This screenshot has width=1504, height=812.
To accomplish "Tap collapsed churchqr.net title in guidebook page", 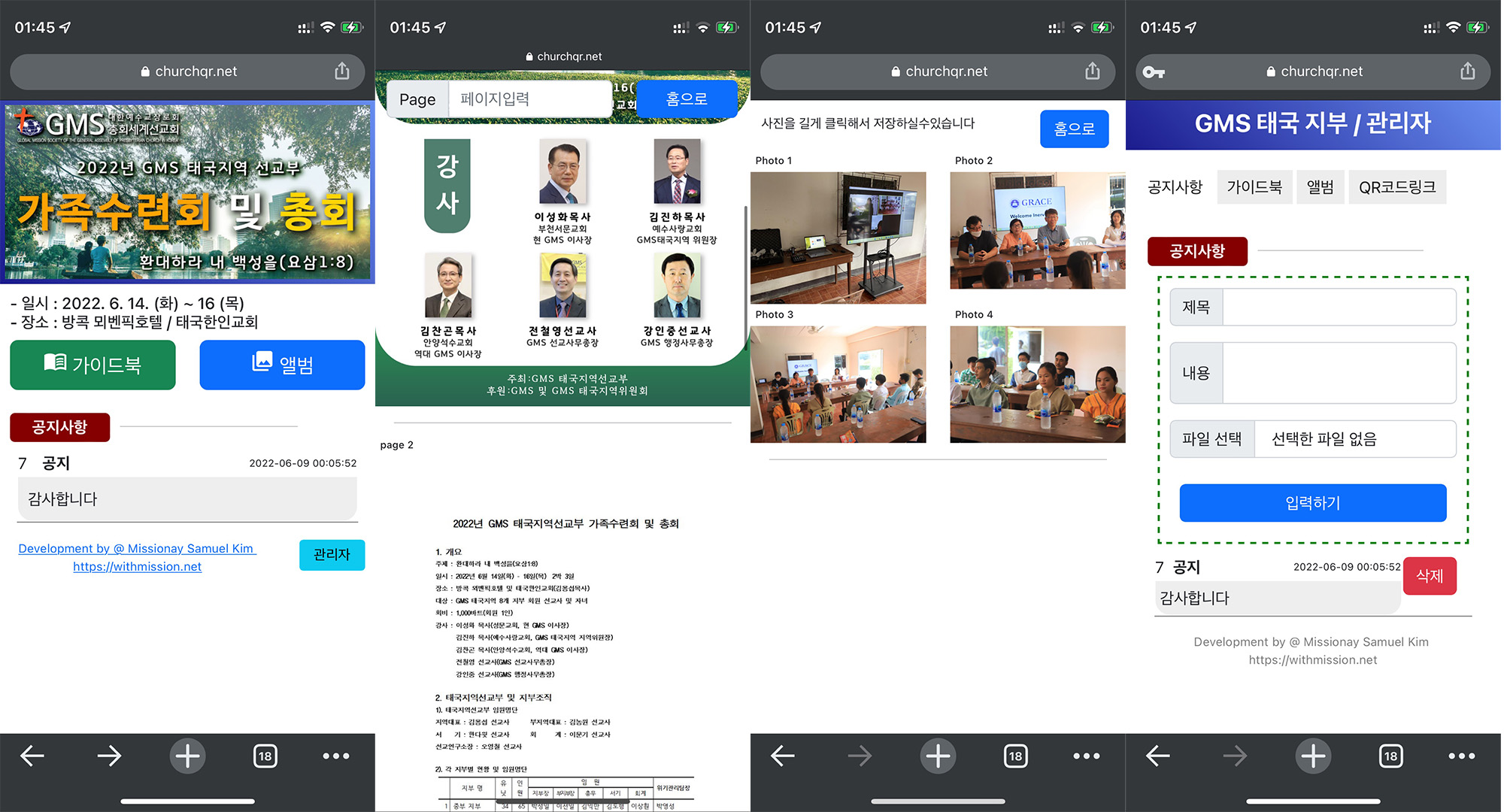I will [x=563, y=56].
